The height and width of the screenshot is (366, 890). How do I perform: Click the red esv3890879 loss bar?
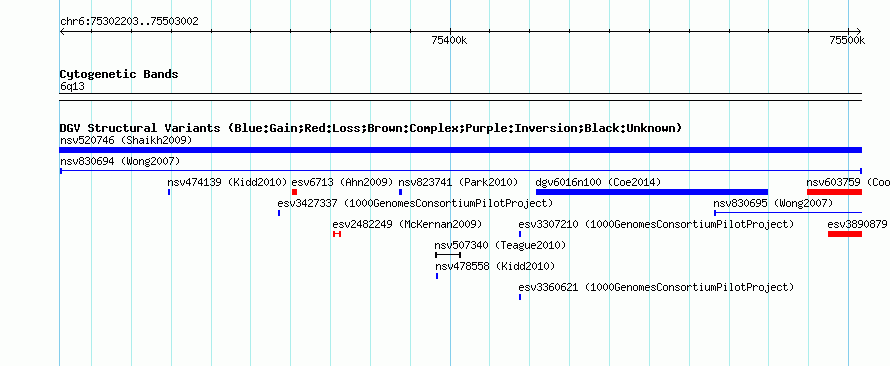pyautogui.click(x=845, y=234)
